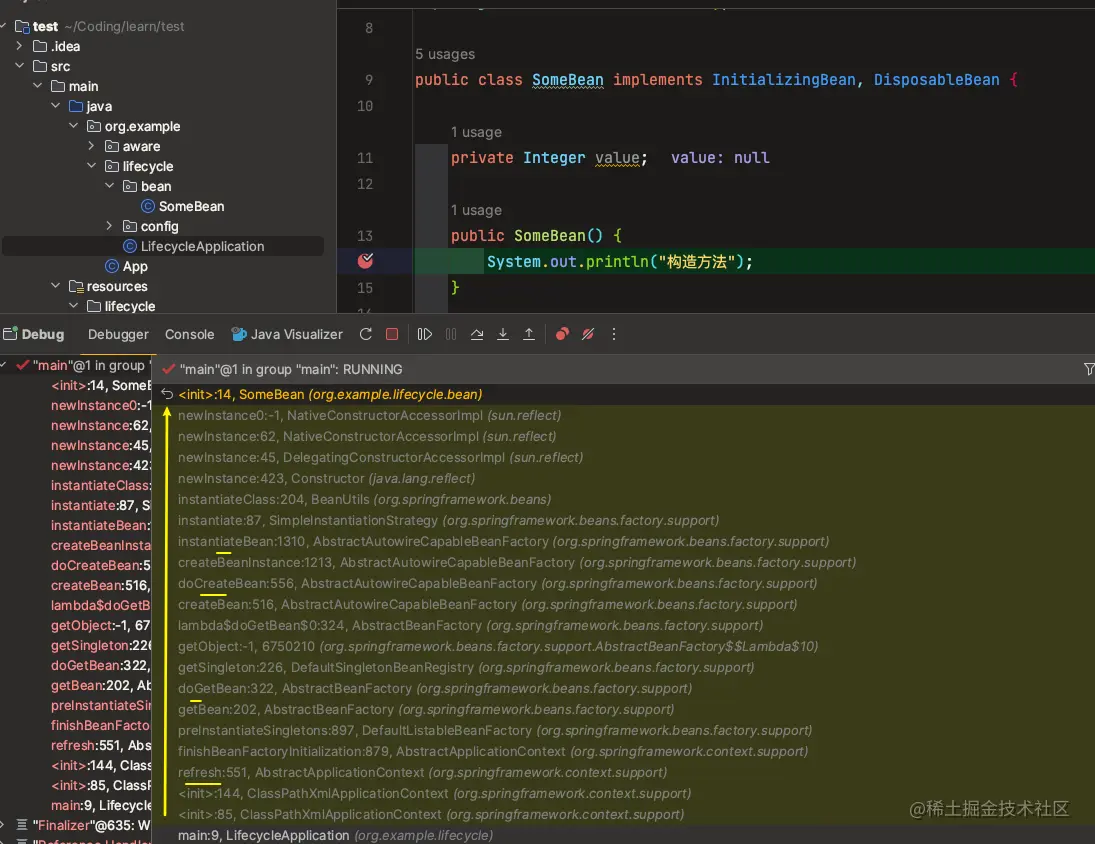Click the LifecycleApplication class icon
The width and height of the screenshot is (1095, 844).
point(130,246)
